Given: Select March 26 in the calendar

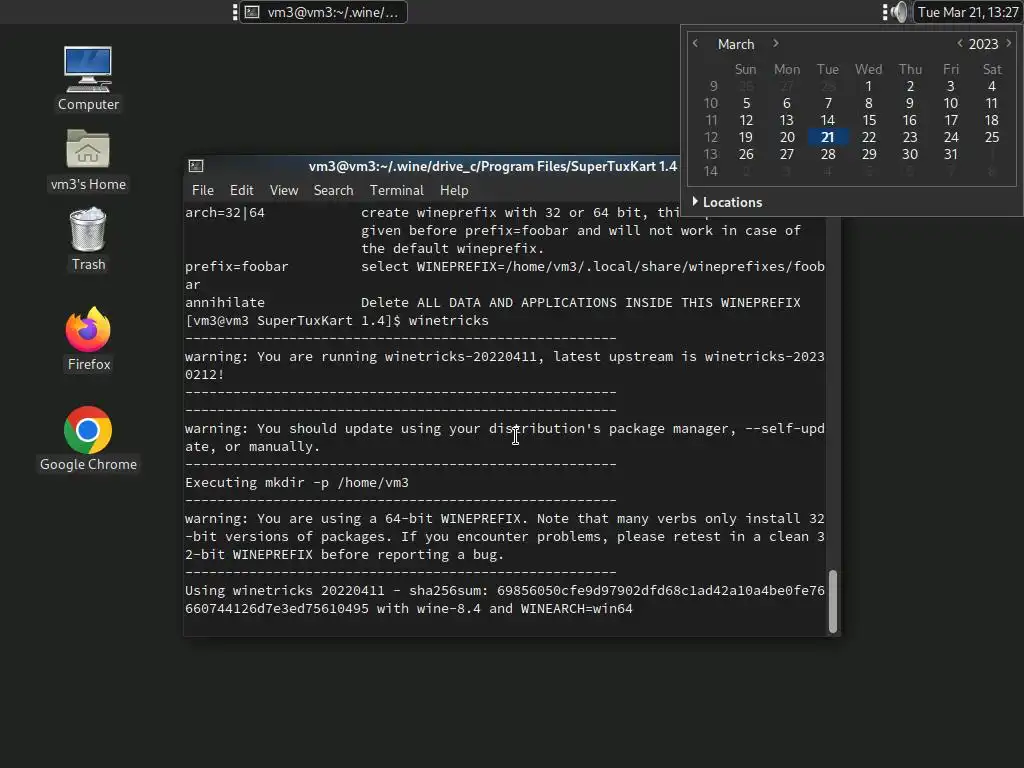Looking at the screenshot, I should click(x=746, y=154).
